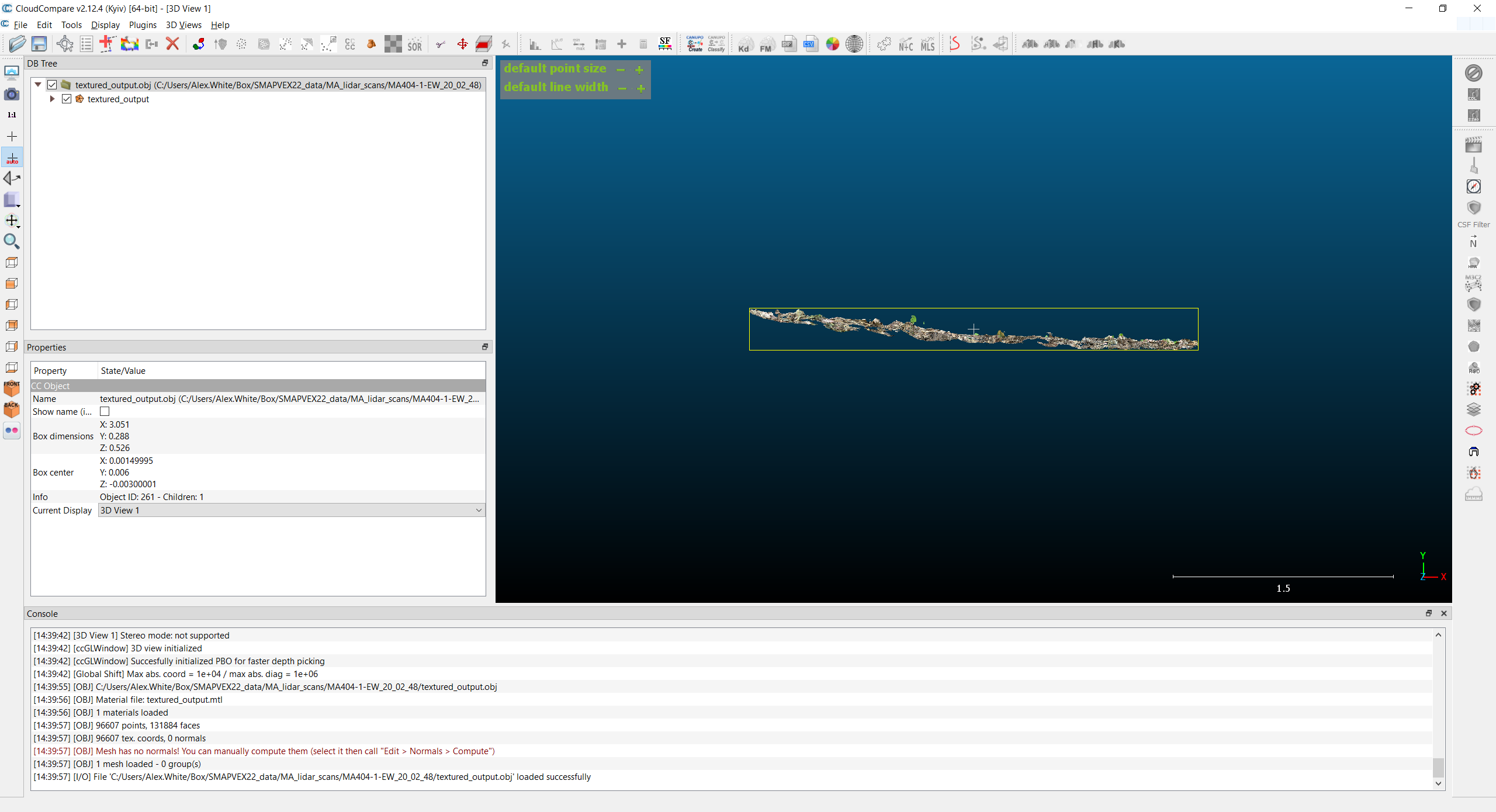Image resolution: width=1496 pixels, height=812 pixels.
Task: Increase default point size with plus
Action: tap(639, 70)
